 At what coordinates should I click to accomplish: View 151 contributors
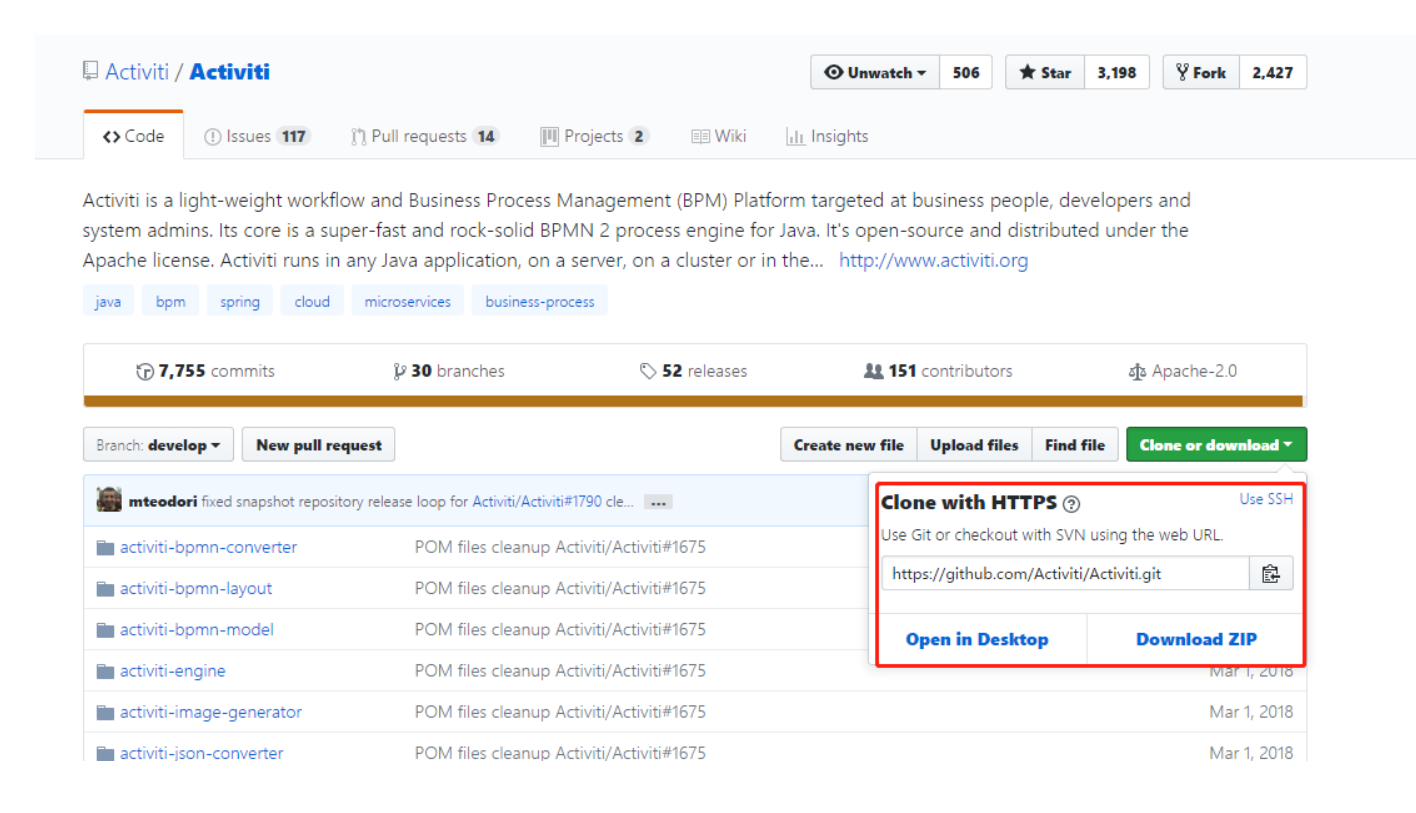click(x=938, y=371)
